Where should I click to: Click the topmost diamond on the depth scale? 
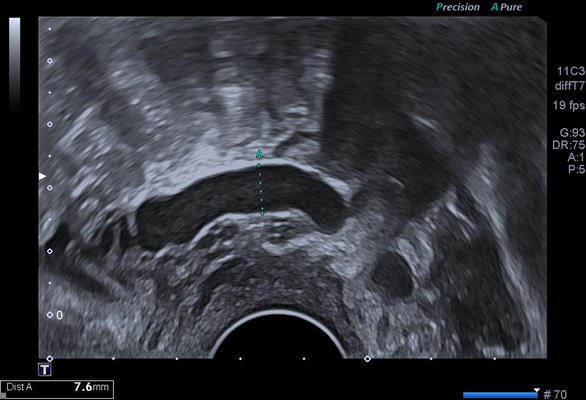coord(50,61)
